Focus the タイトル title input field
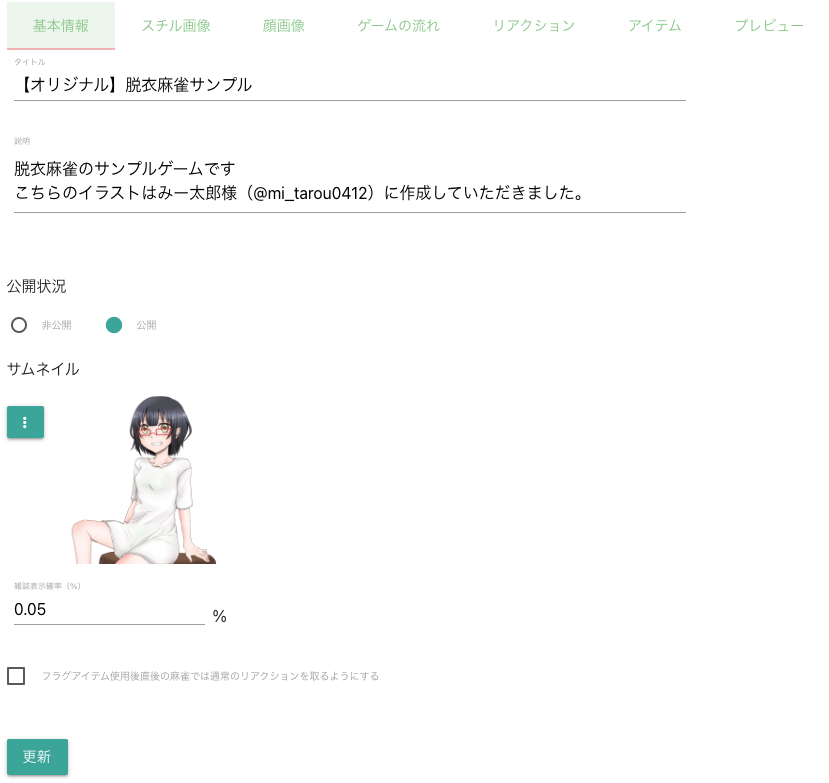The height and width of the screenshot is (783, 829). point(349,85)
